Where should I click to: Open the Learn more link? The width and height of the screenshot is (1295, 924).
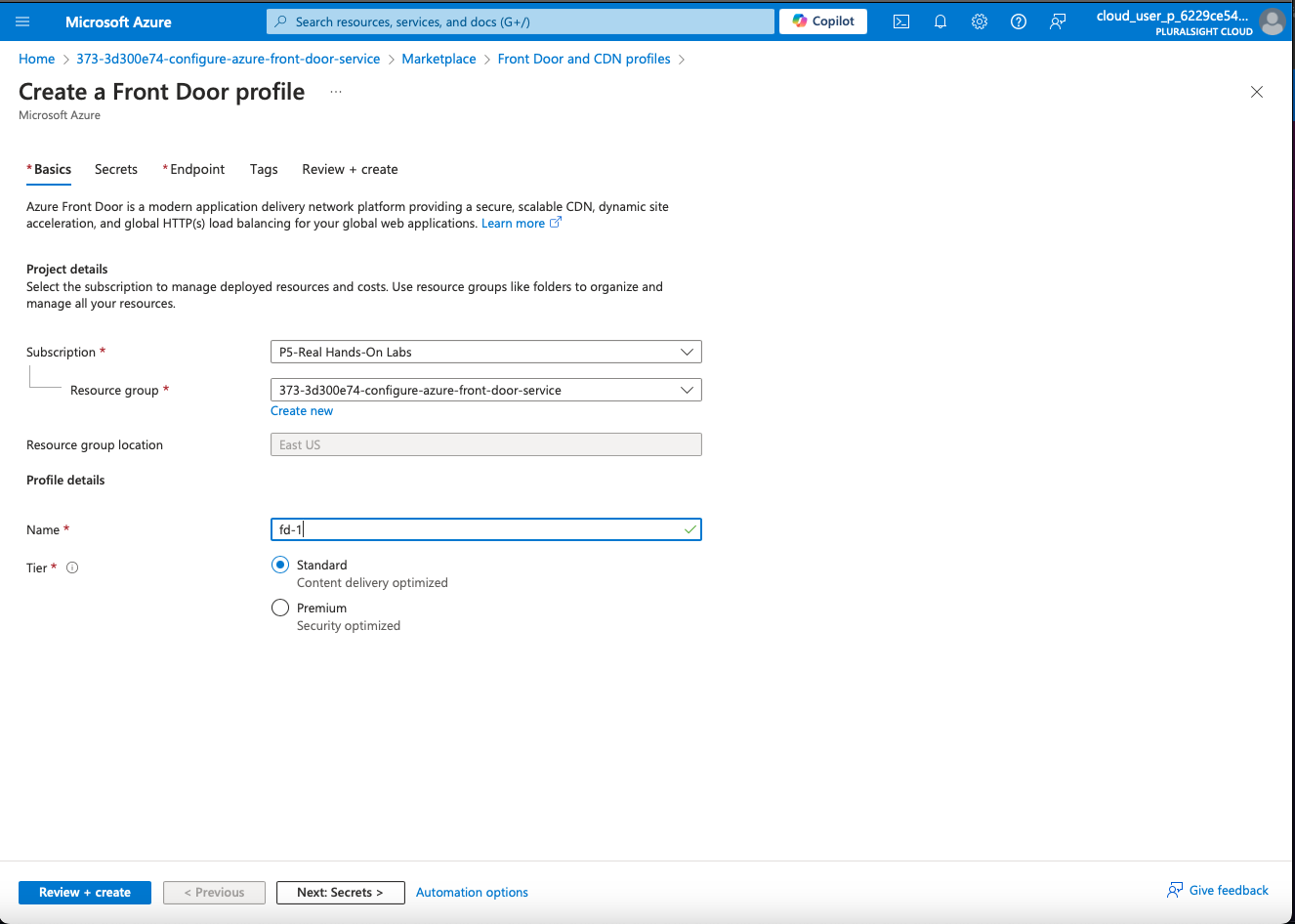tap(513, 224)
